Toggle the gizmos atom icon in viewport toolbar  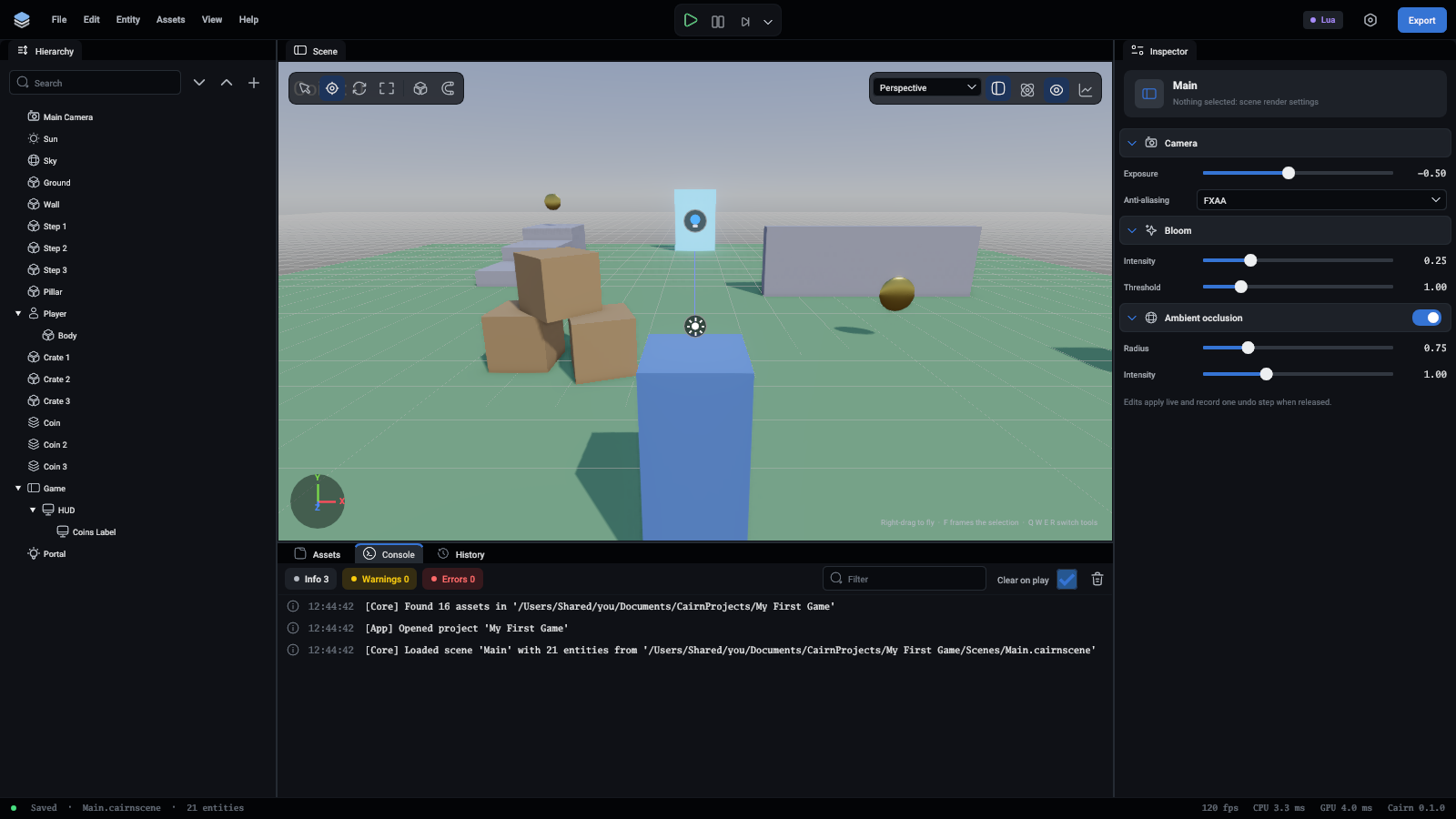pos(1027,89)
